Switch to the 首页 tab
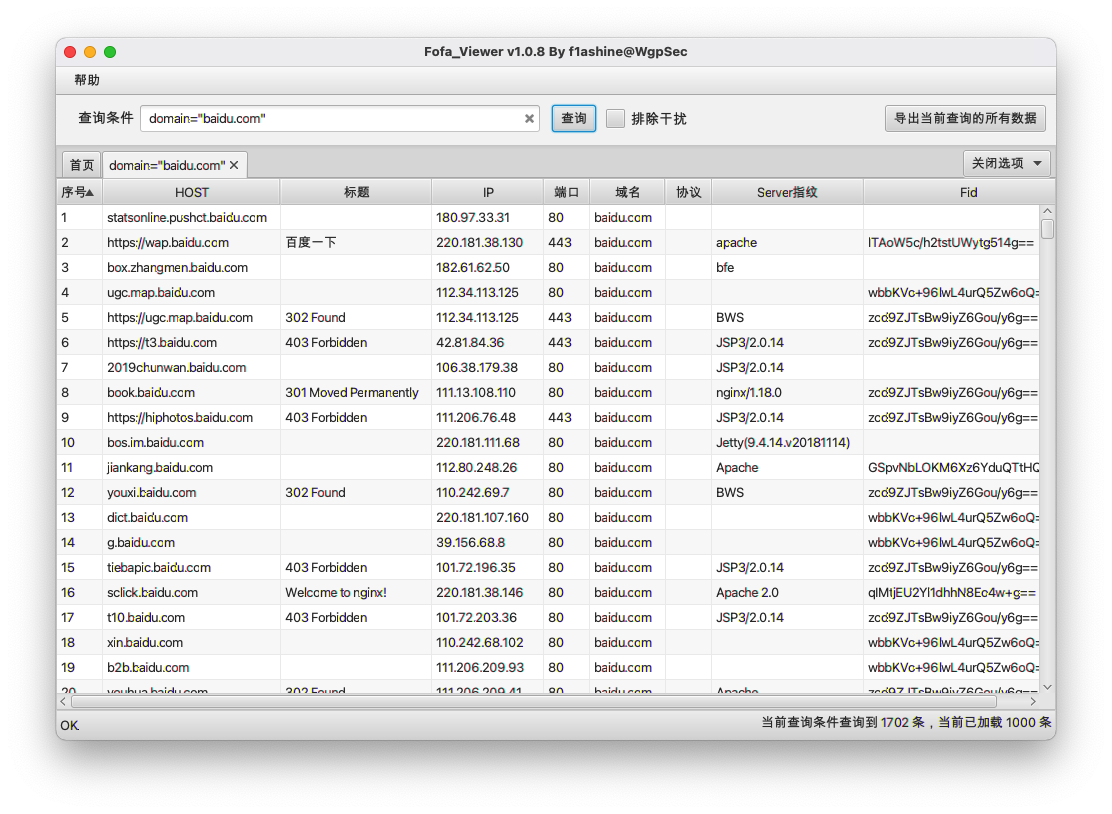Screen dimensions: 1112x814 (x=82, y=165)
